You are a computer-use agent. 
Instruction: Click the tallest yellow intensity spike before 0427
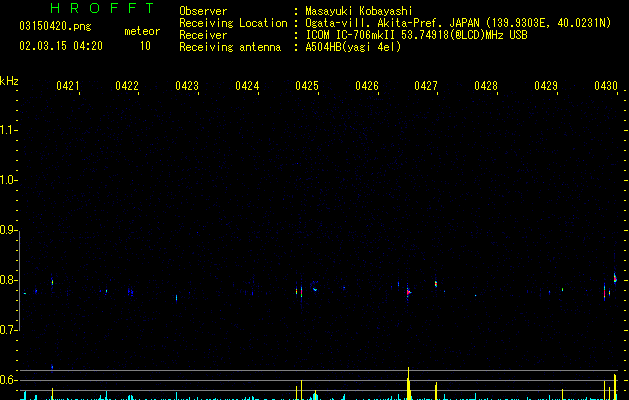(408, 383)
